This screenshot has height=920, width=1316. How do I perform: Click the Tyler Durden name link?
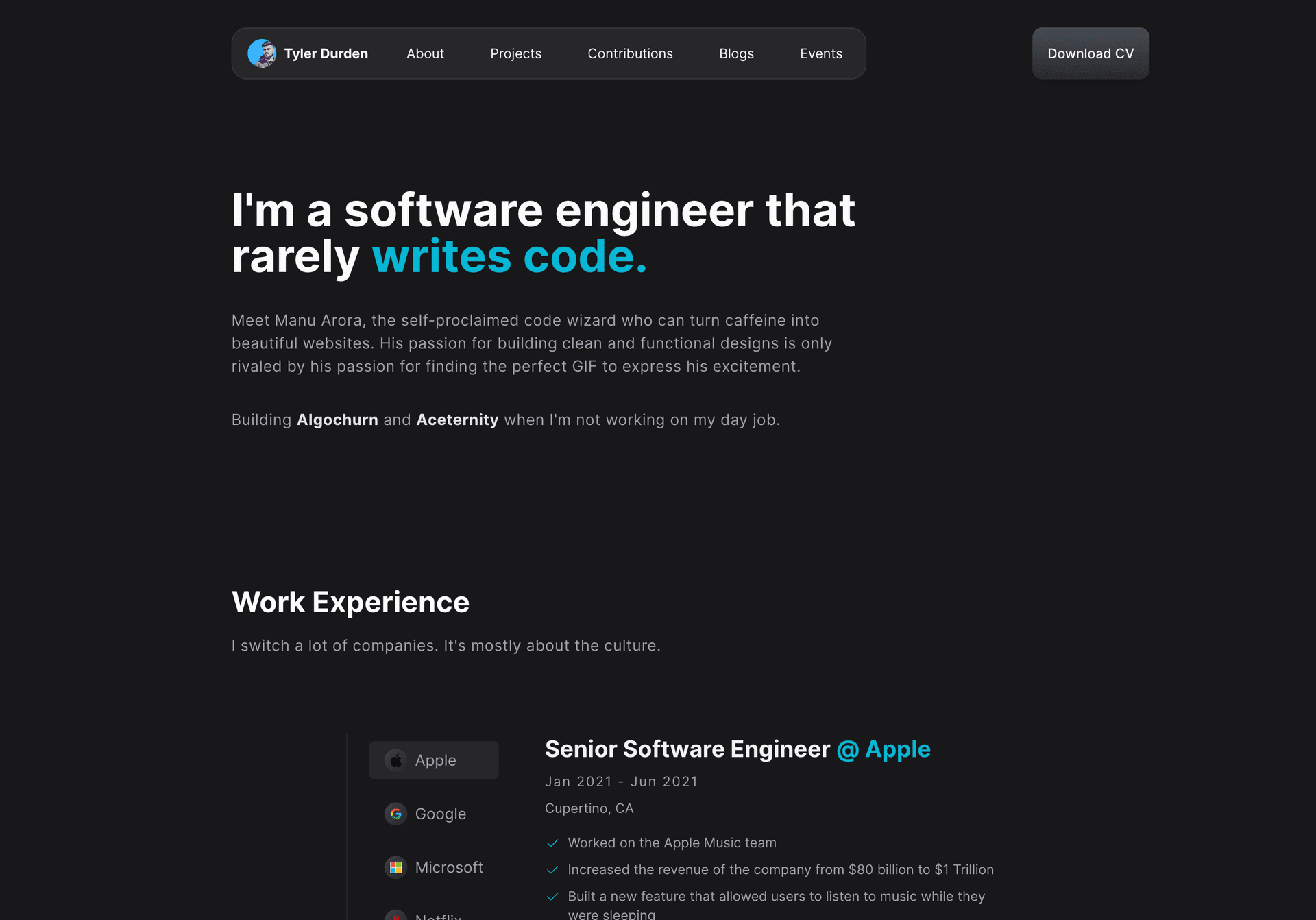point(326,53)
